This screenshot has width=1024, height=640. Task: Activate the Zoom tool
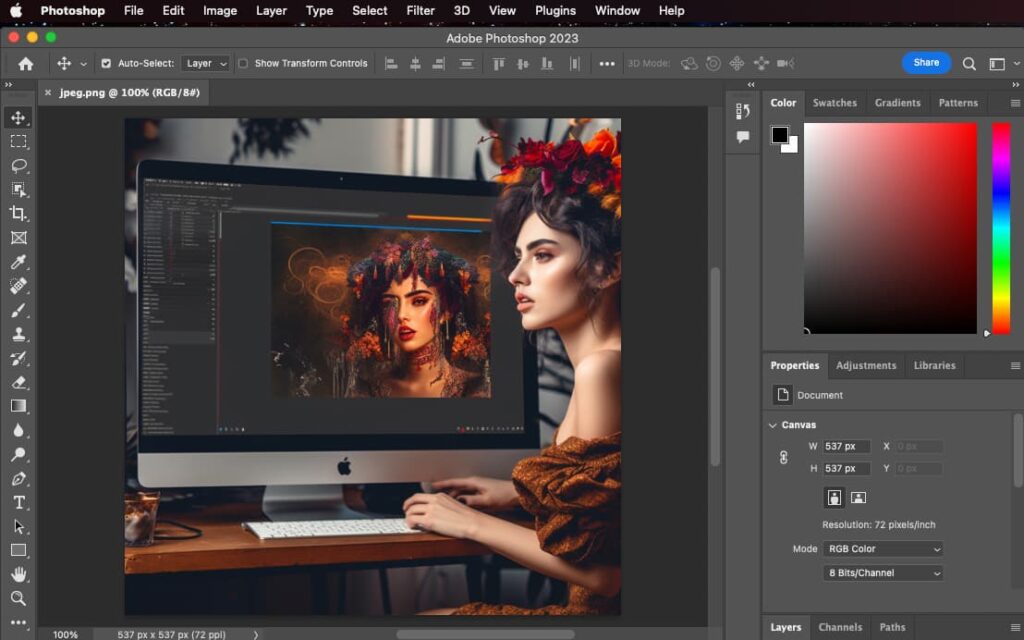(x=19, y=600)
